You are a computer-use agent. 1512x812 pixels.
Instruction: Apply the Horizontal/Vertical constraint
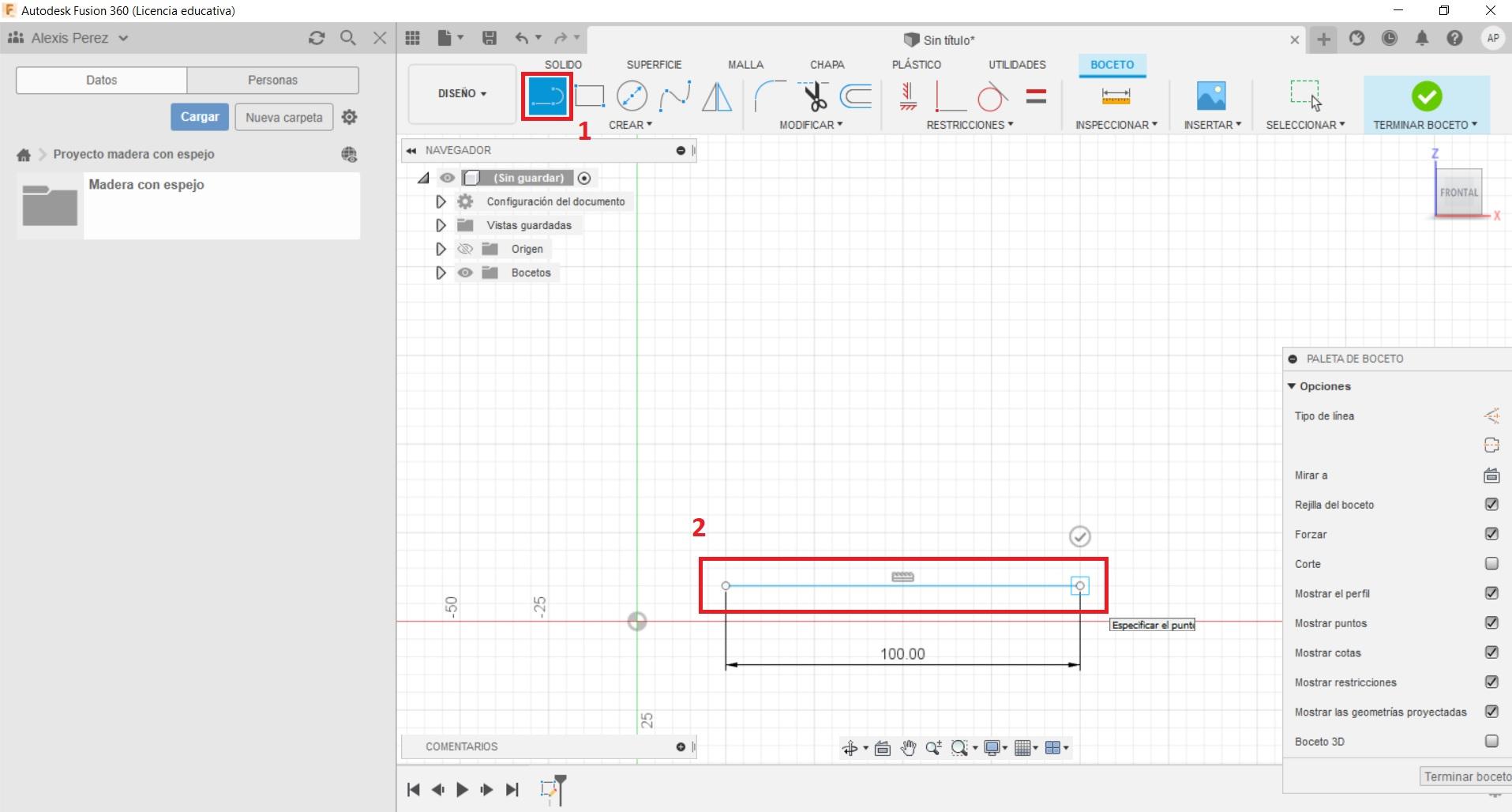tap(908, 96)
